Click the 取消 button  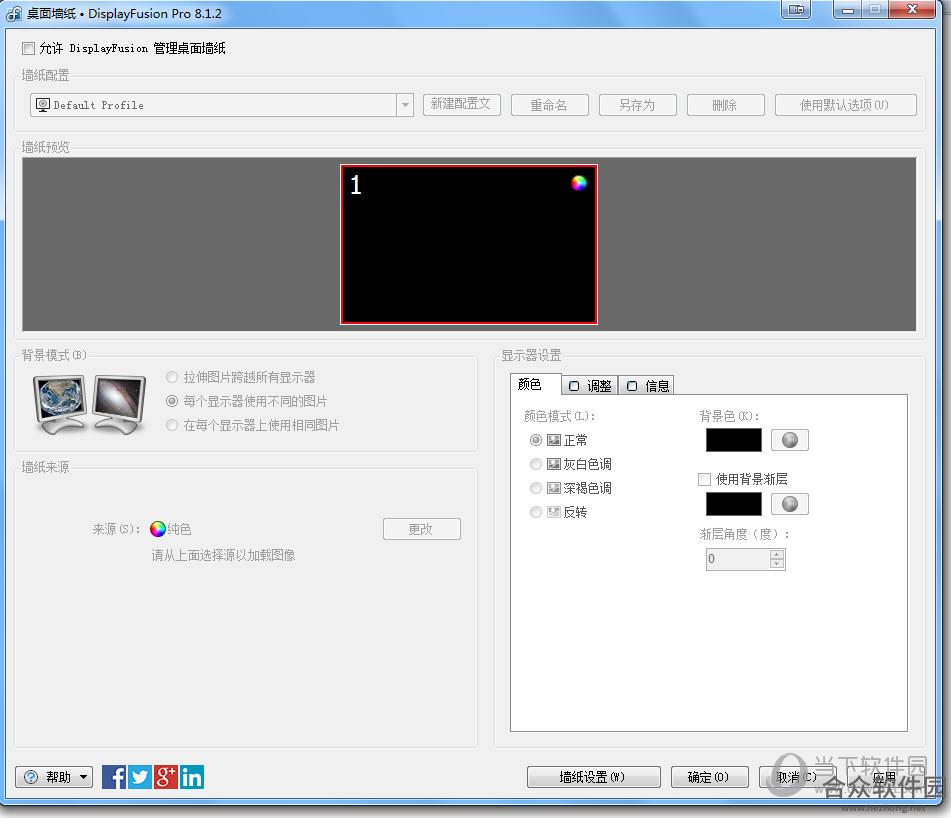(797, 777)
